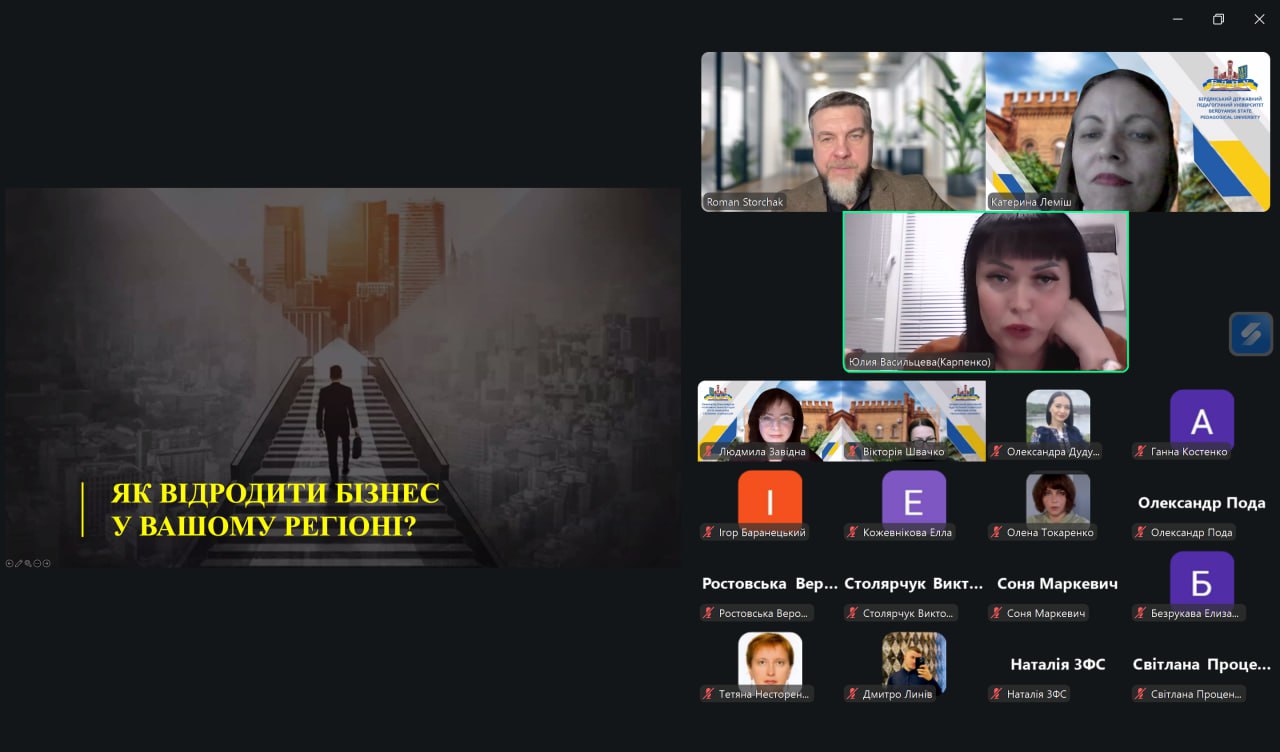The width and height of the screenshot is (1280, 752).
Task: Click Олена Токаренко's profile photo
Action: pyautogui.click(x=1057, y=497)
